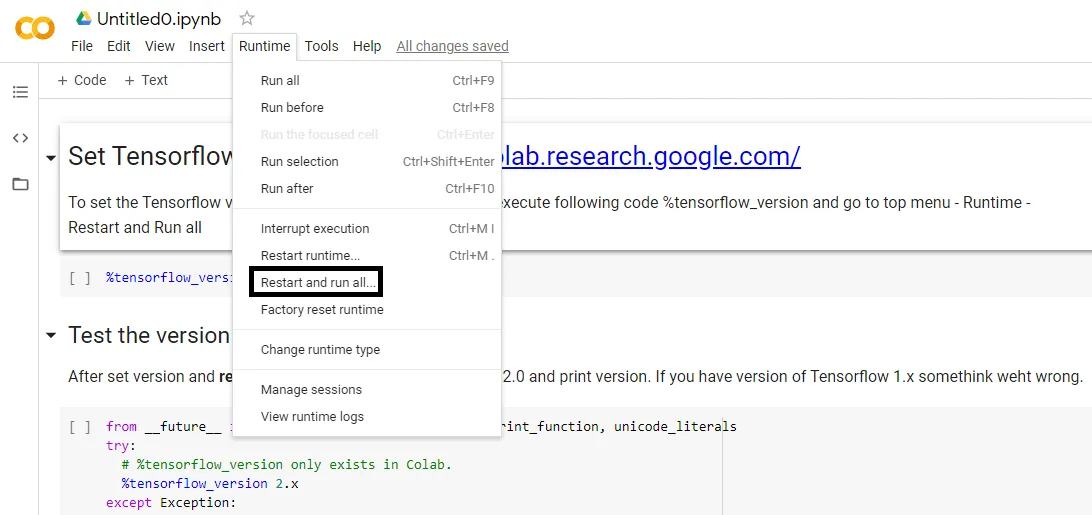
Task: Select Restart and run all...
Action: point(367,283)
